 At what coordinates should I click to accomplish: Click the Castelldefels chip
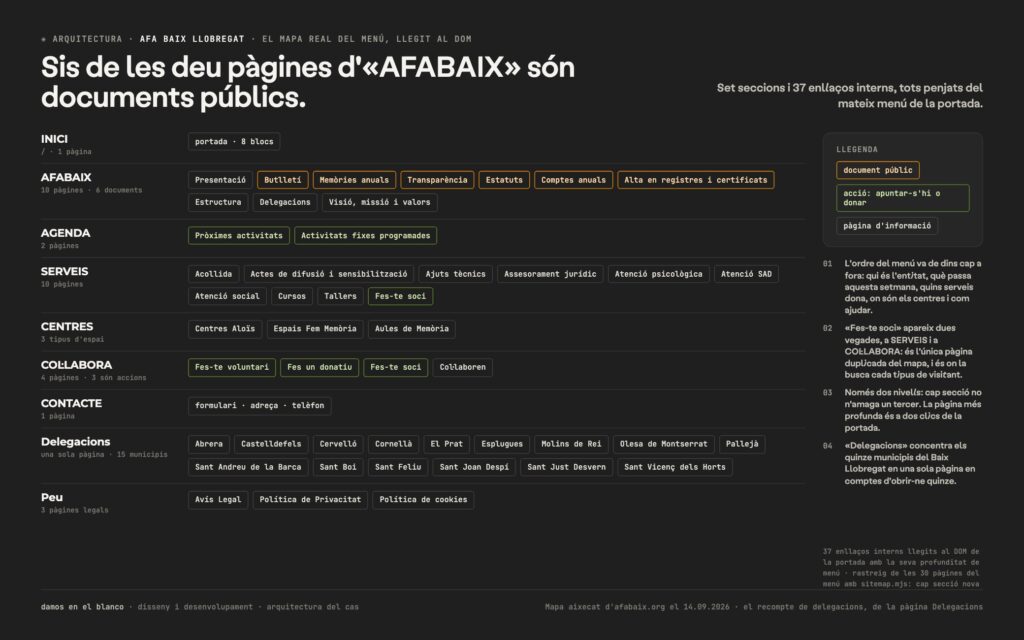(271, 445)
